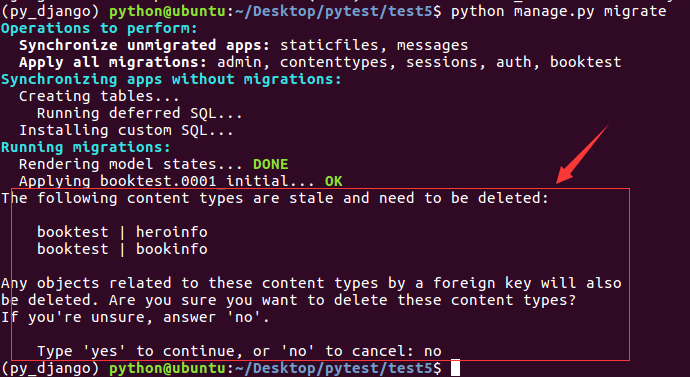
Task: Click the 'Creating tables...' line
Action: [99, 96]
